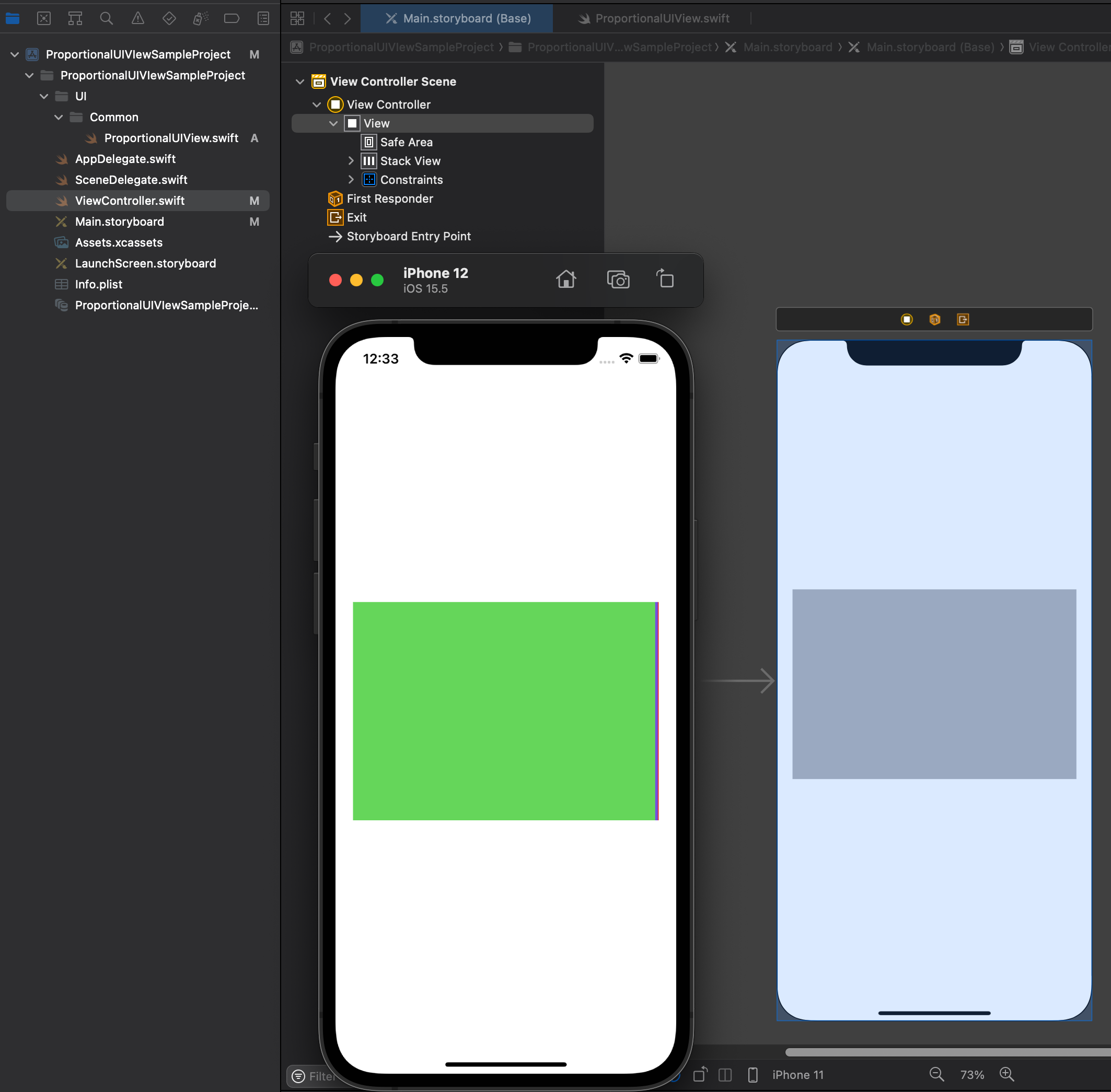The width and height of the screenshot is (1111, 1092).
Task: Click the zoom in magnifier icon
Action: click(1006, 1074)
